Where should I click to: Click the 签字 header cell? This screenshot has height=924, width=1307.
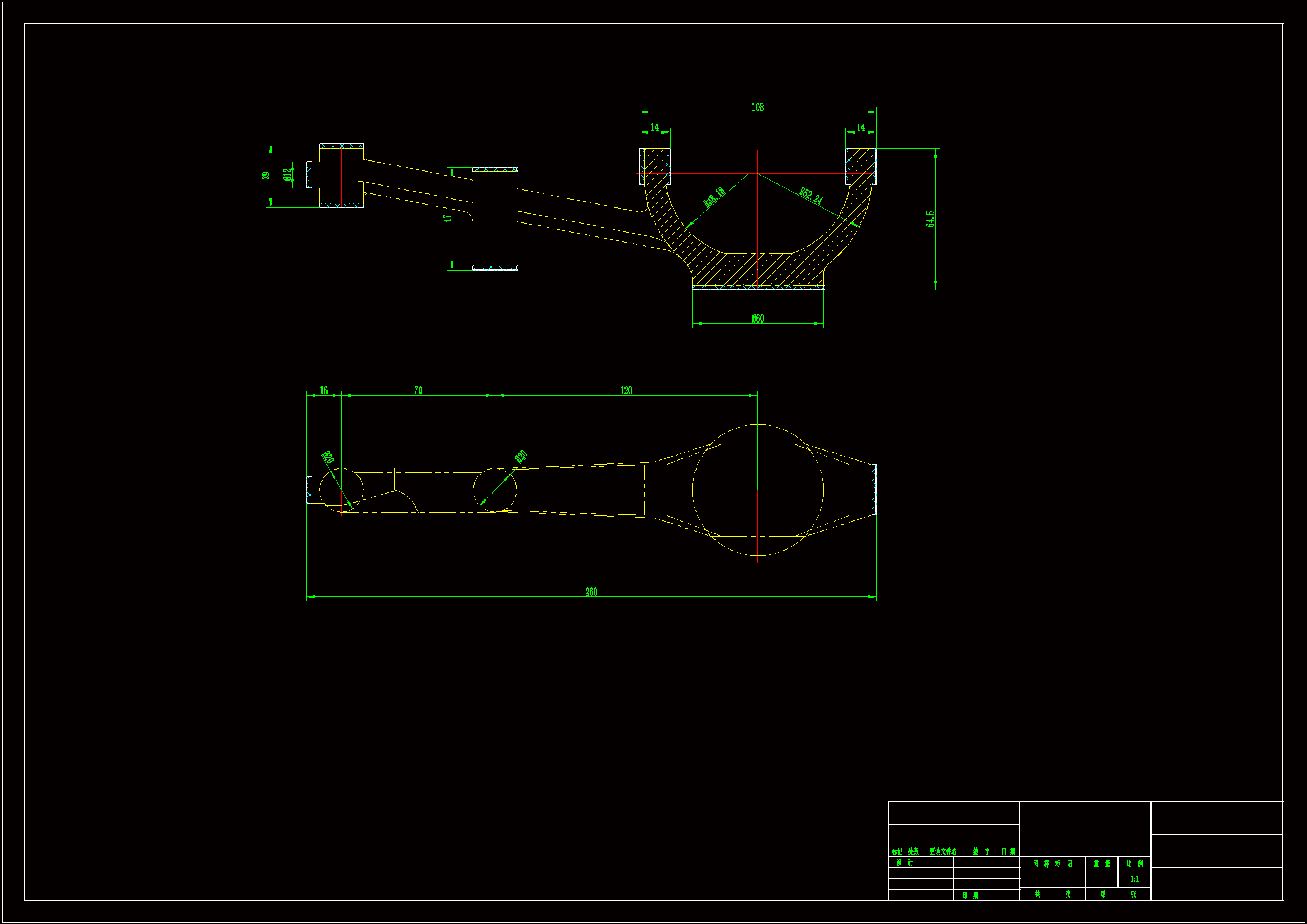(x=981, y=852)
